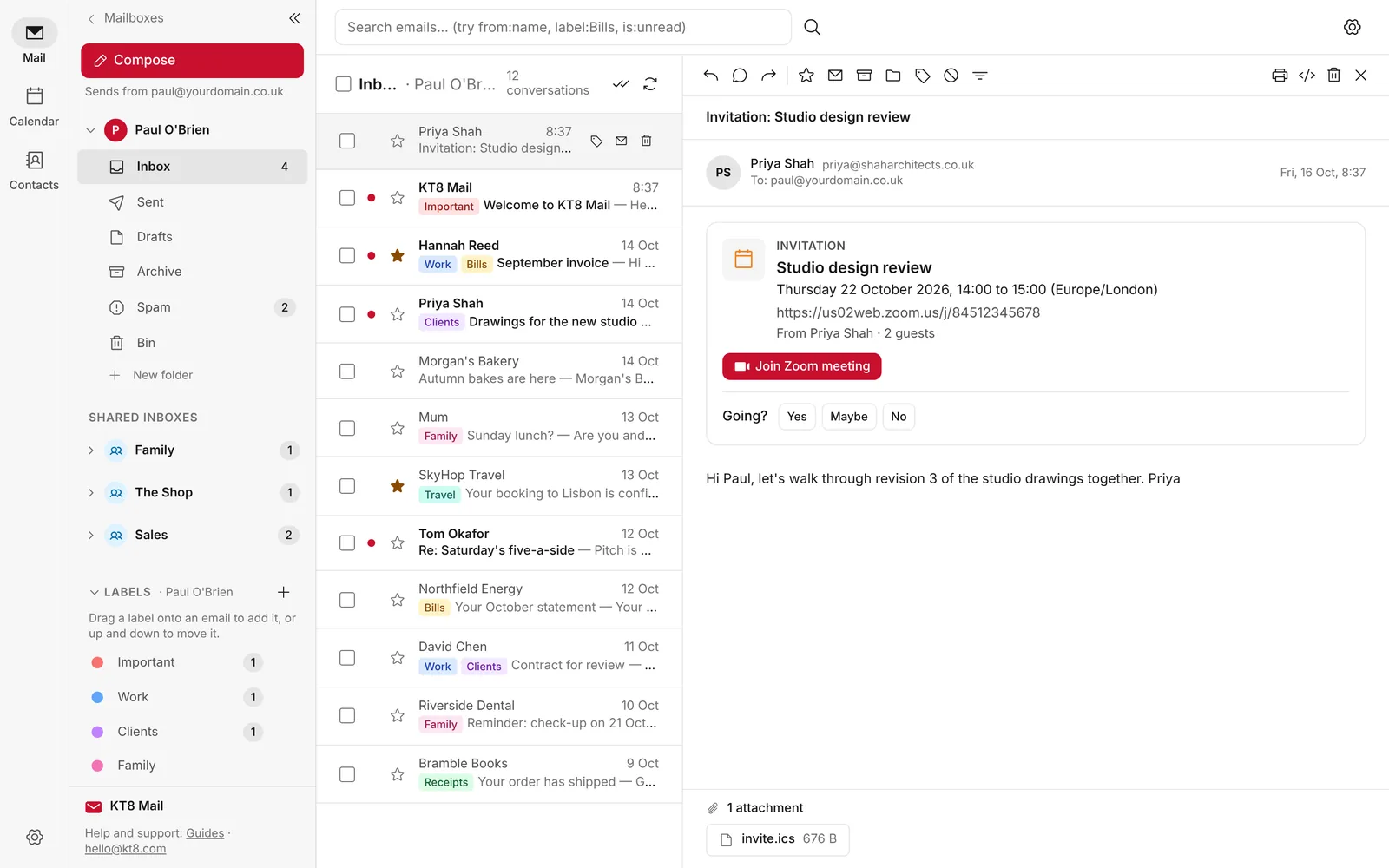Collapse the mailboxes sidebar panel
This screenshot has height=868, width=1389.
(295, 18)
